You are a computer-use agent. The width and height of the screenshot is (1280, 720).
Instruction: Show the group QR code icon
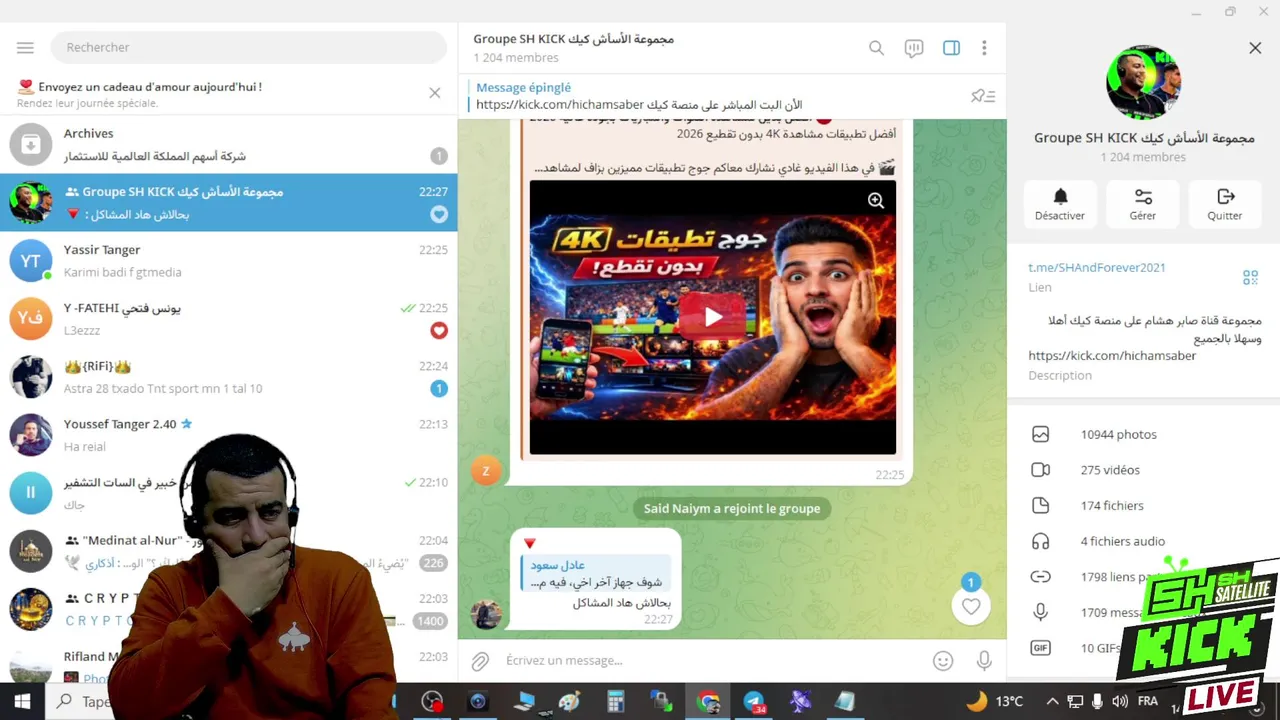coord(1250,277)
